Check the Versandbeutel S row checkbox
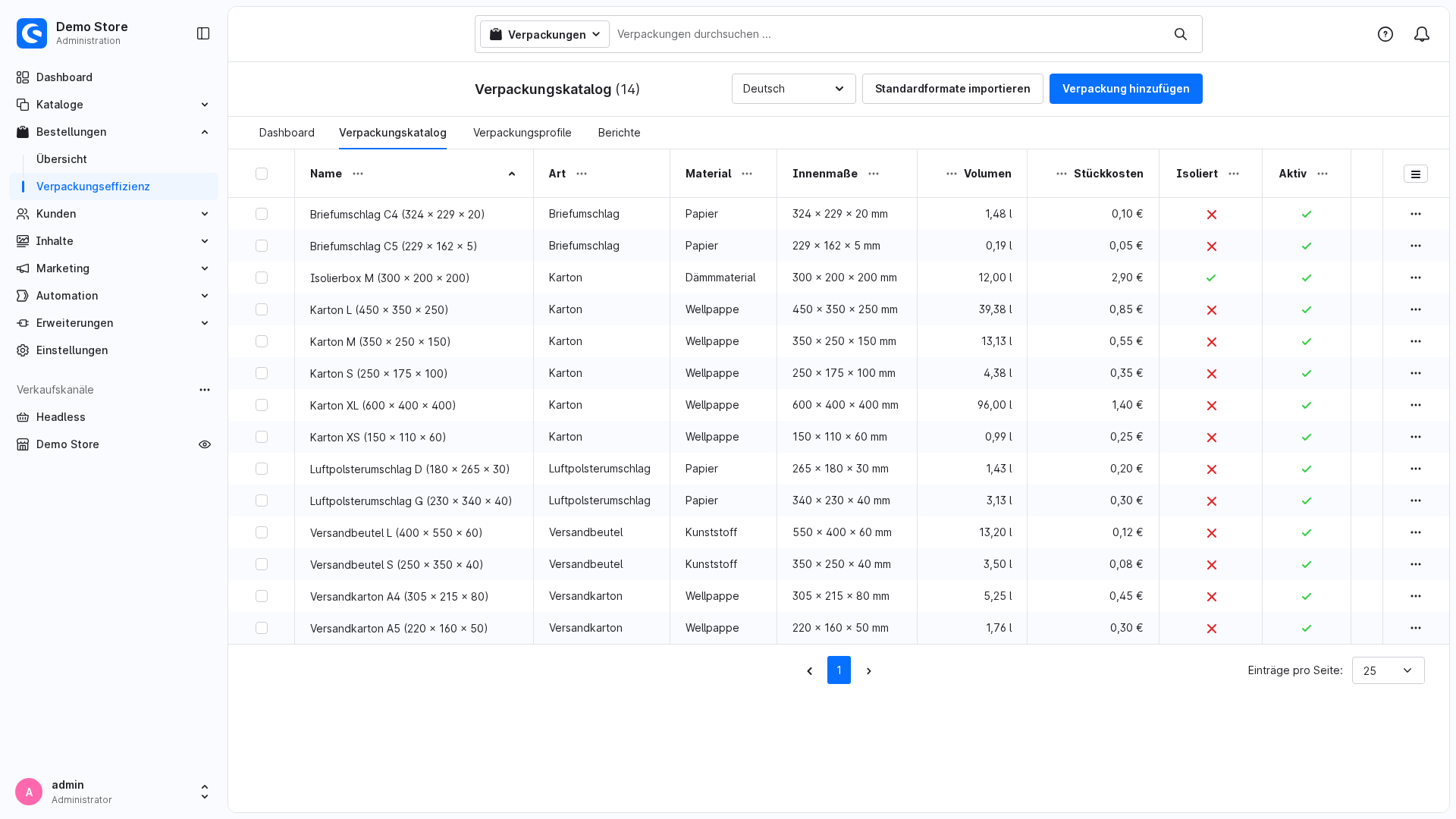 click(x=262, y=564)
